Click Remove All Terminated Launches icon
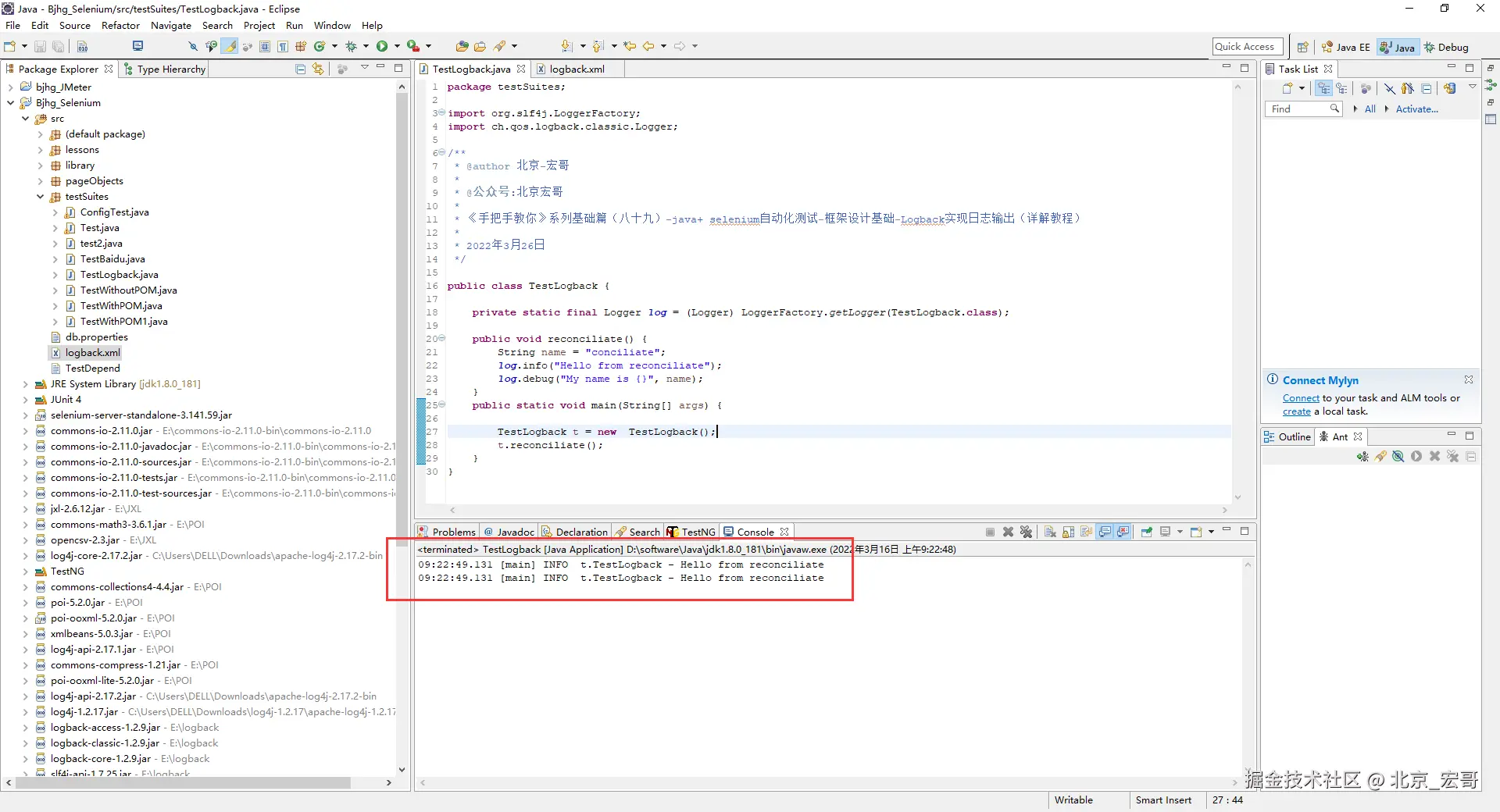The image size is (1500, 812). [1027, 532]
